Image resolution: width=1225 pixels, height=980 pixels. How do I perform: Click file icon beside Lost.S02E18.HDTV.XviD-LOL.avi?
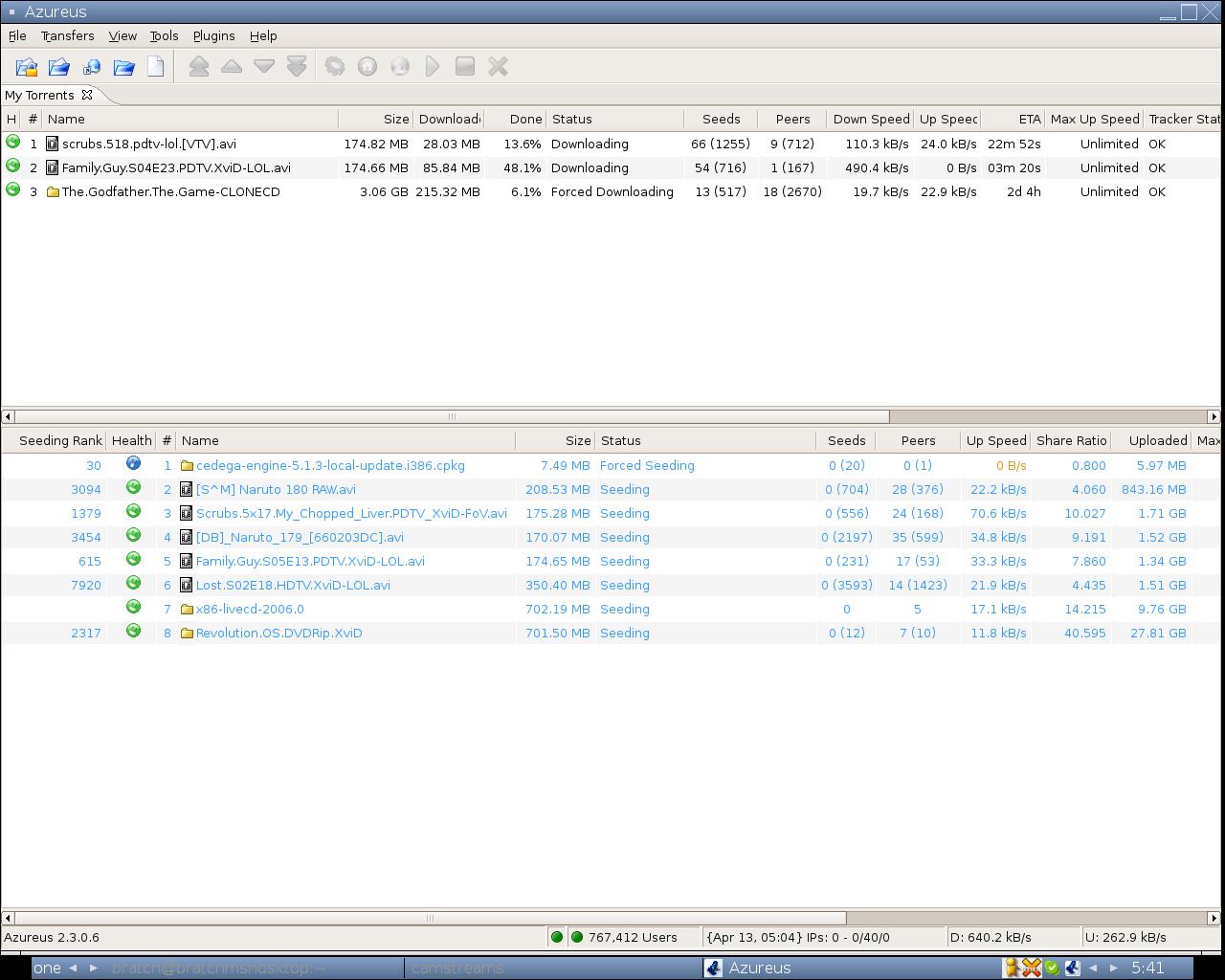[x=187, y=585]
